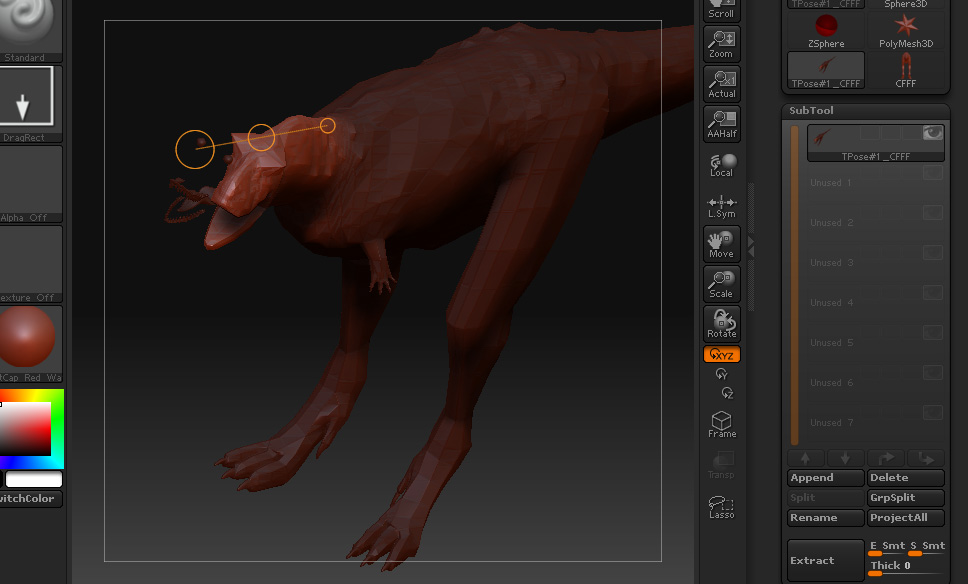Screen dimensions: 968x584
Task: Toggle visibility eye of TPose#1_CFFF subtool
Action: (x=933, y=132)
